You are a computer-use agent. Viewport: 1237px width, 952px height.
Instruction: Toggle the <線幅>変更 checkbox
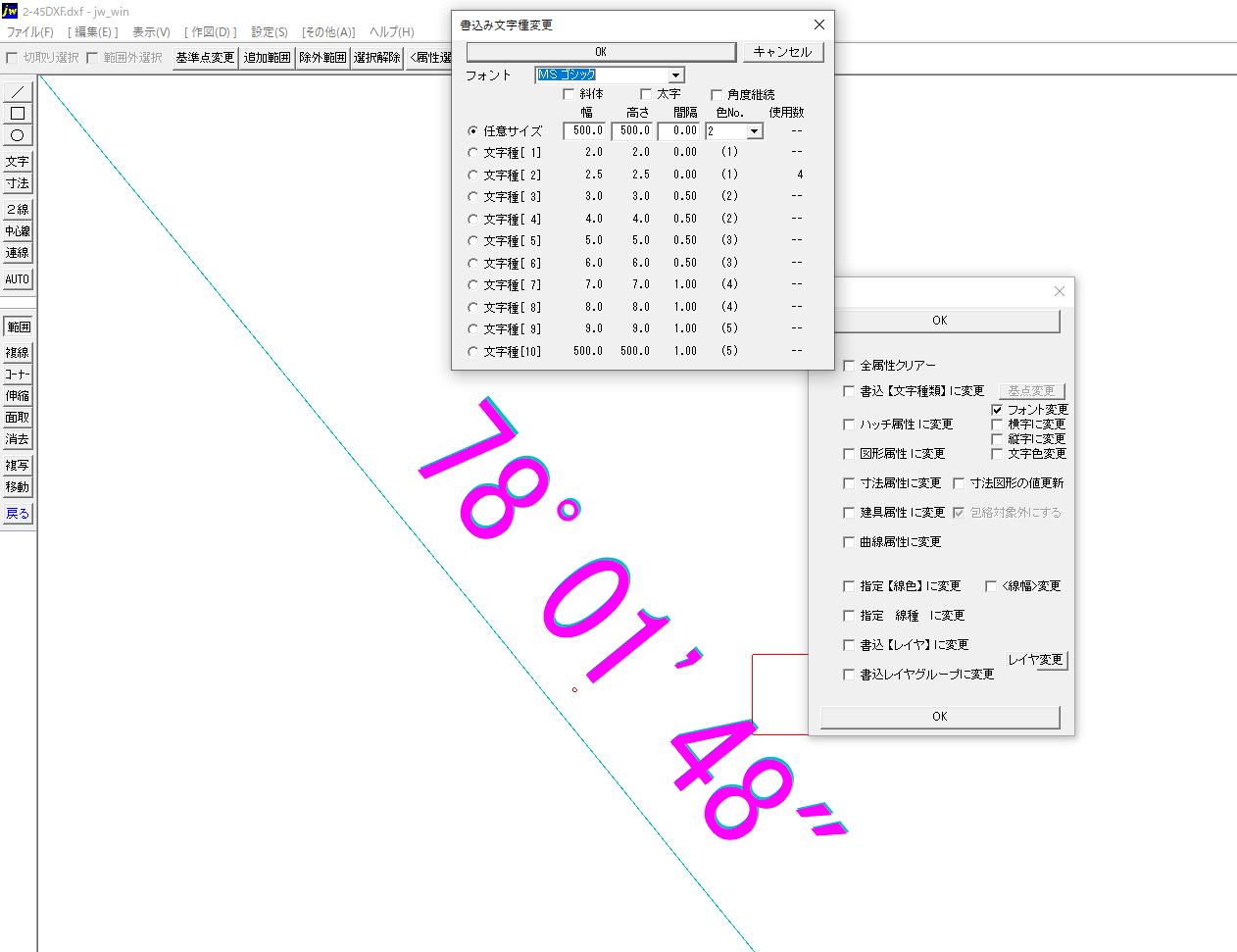tap(991, 586)
